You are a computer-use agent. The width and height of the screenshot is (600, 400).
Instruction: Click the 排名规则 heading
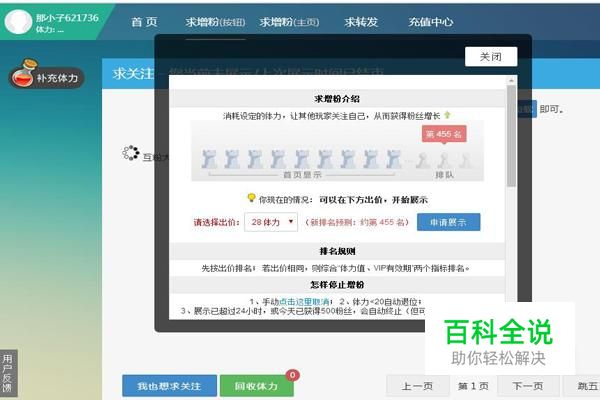(x=337, y=251)
